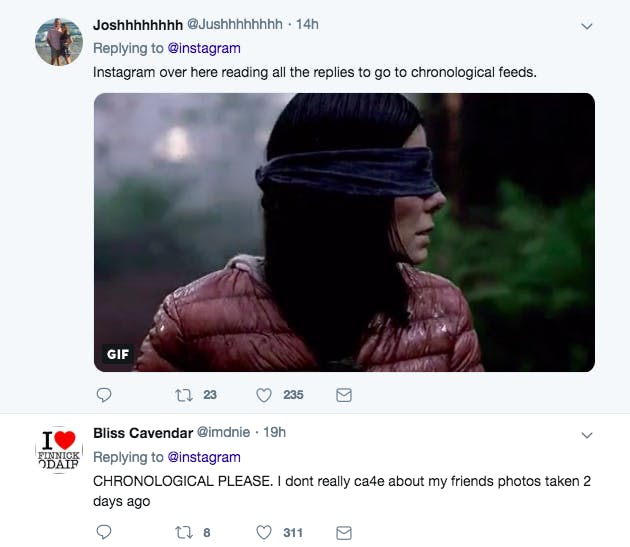Like the tweet with 235 likes
630x547 pixels.
tap(264, 395)
